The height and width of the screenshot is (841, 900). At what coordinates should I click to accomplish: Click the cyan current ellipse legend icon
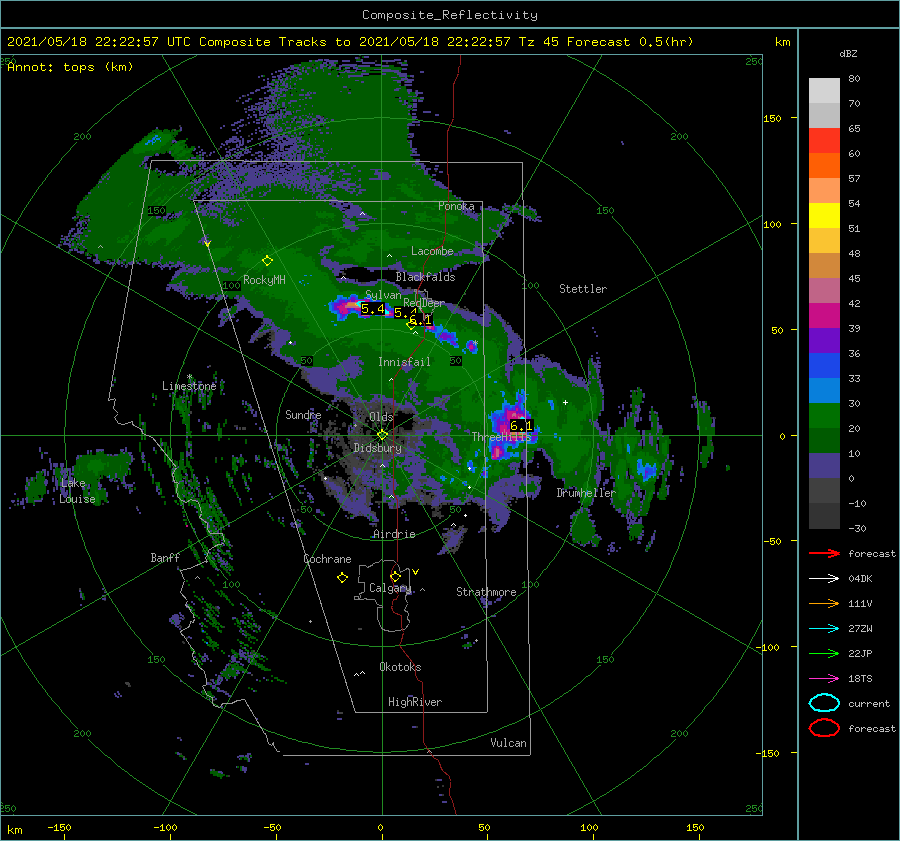pos(824,703)
